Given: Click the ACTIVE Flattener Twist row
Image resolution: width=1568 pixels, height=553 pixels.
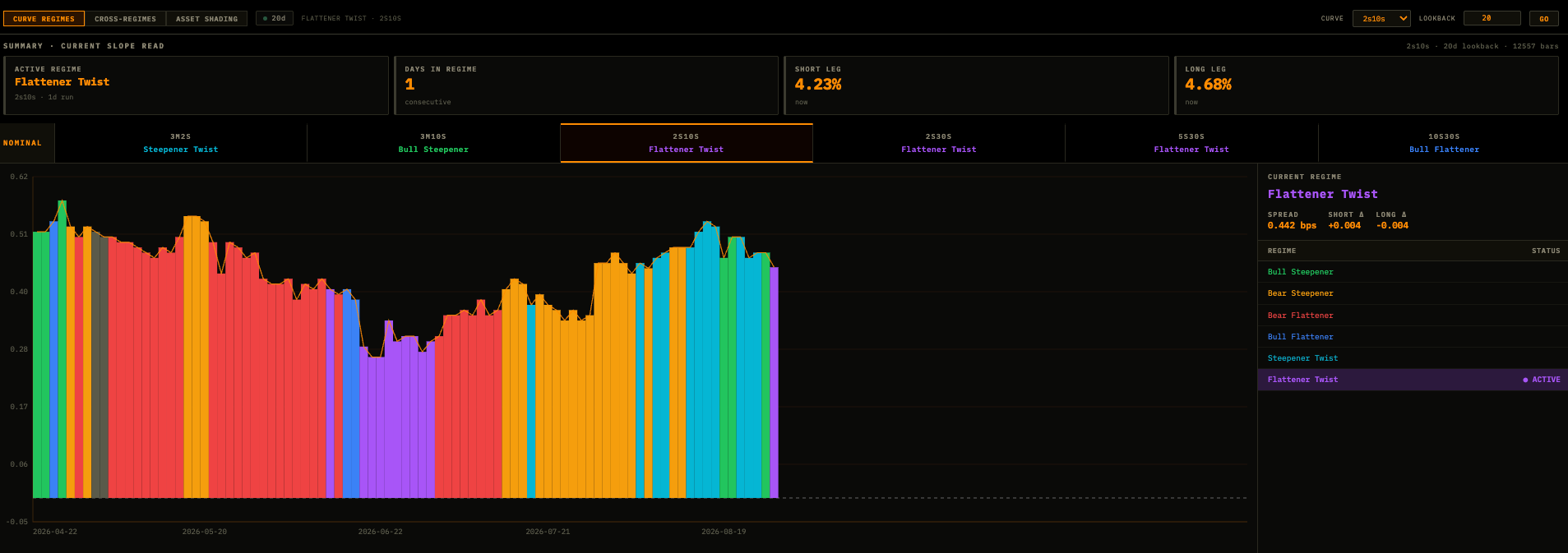Looking at the screenshot, I should coord(1413,380).
